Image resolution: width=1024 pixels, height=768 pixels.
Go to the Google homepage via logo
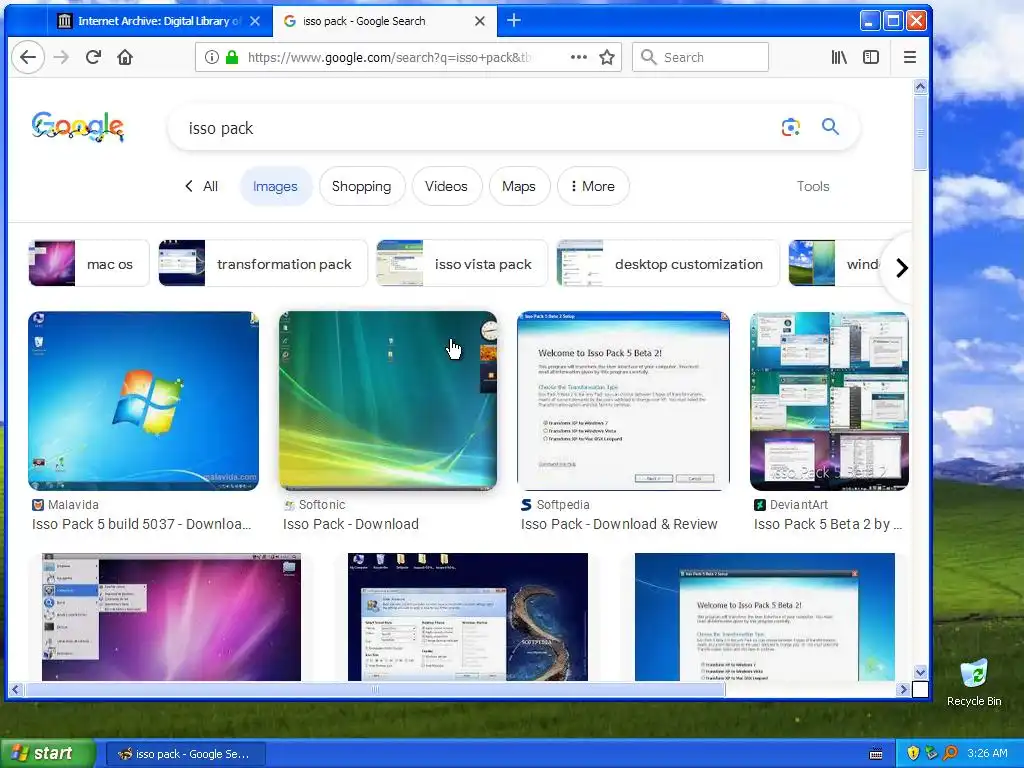[x=78, y=127]
